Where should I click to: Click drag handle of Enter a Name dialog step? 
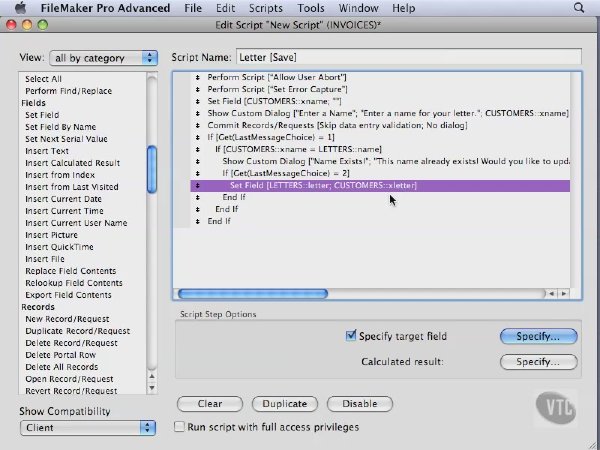tap(197, 114)
